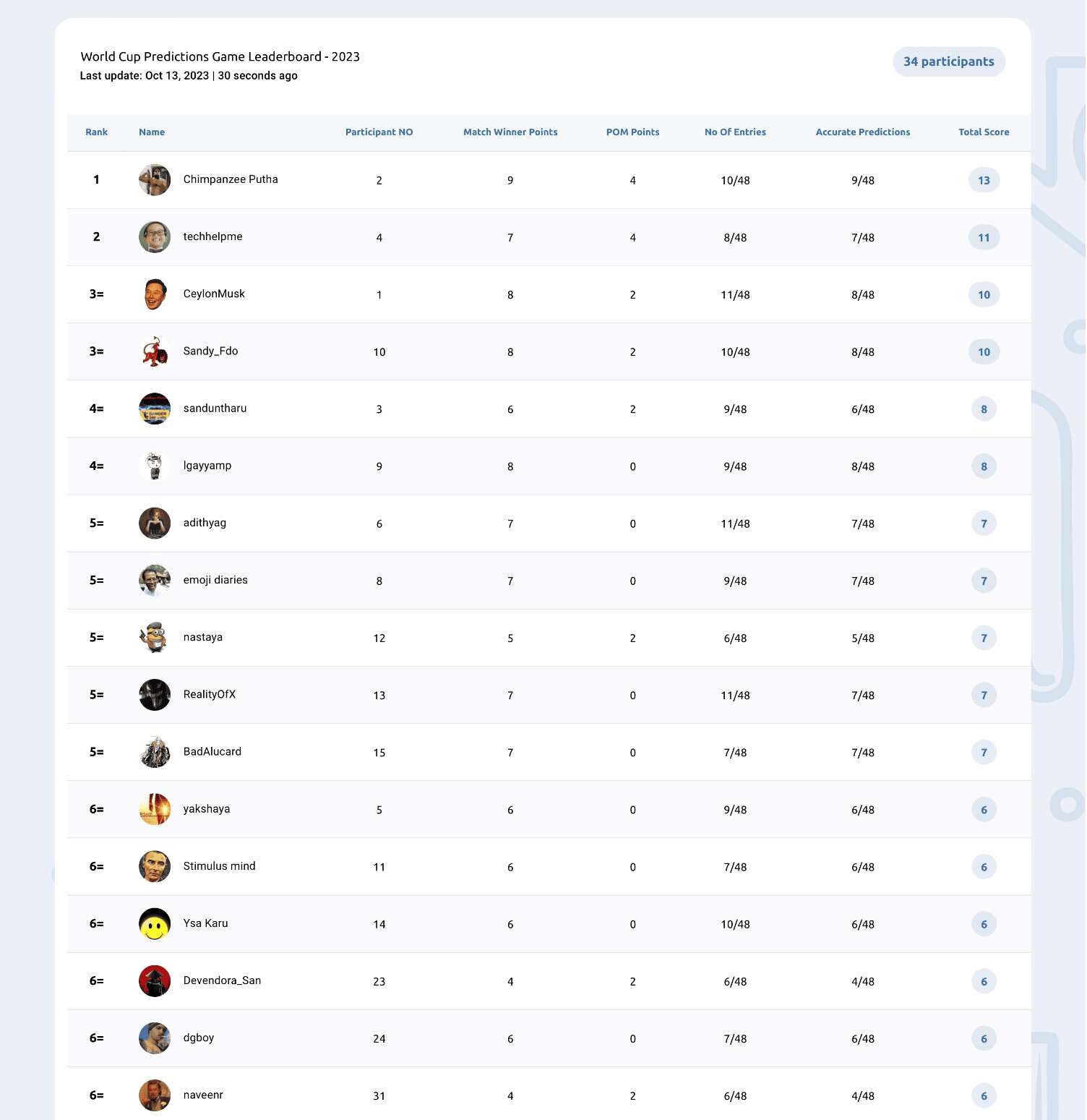1087x1120 pixels.
Task: Click the RealityOfX dark avatar
Action: coord(155,695)
